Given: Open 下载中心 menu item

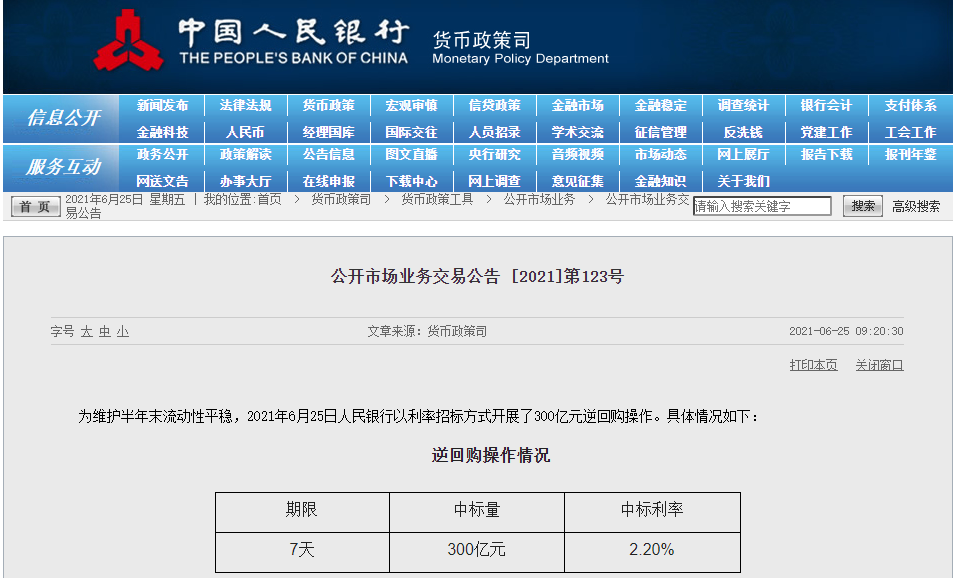Looking at the screenshot, I should [411, 182].
